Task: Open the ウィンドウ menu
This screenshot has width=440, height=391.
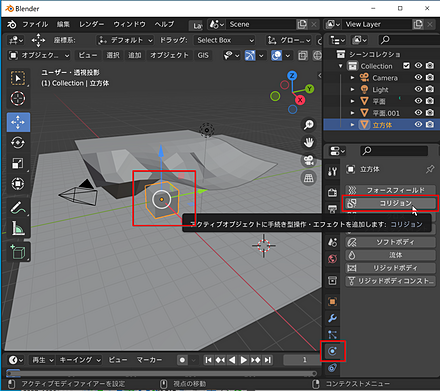Action: [129, 24]
